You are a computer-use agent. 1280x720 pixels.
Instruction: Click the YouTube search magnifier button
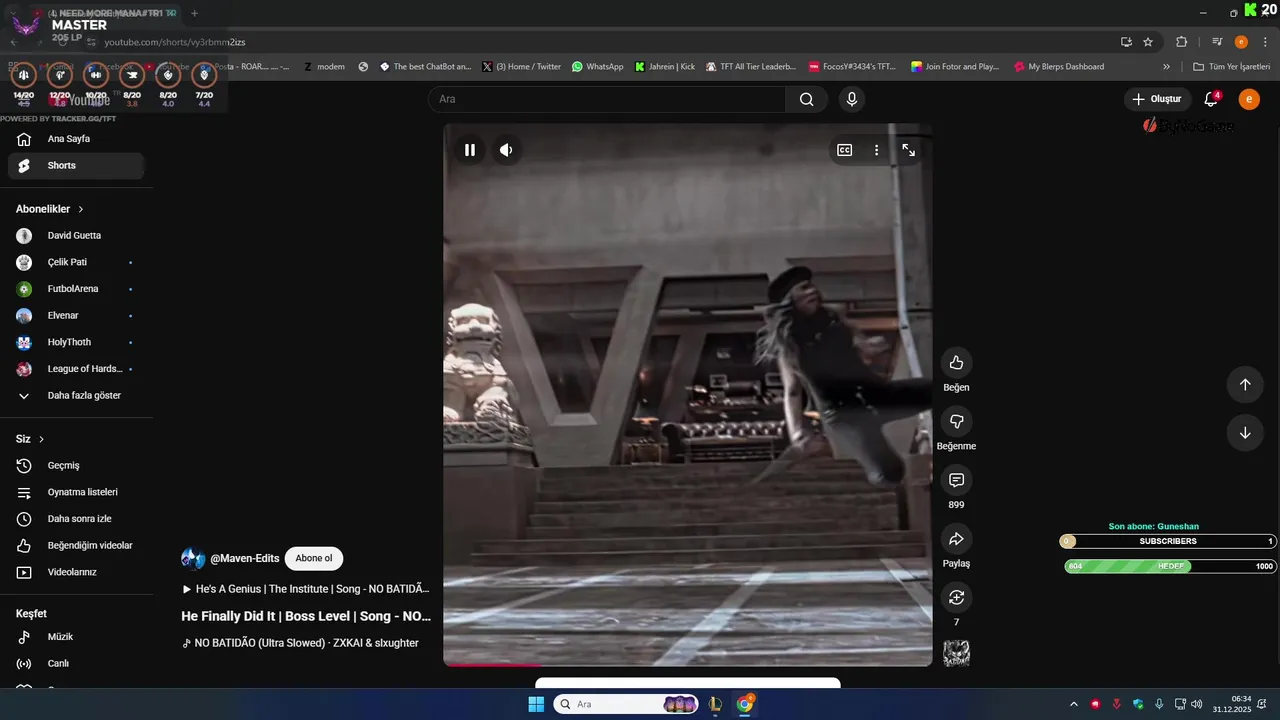(806, 99)
